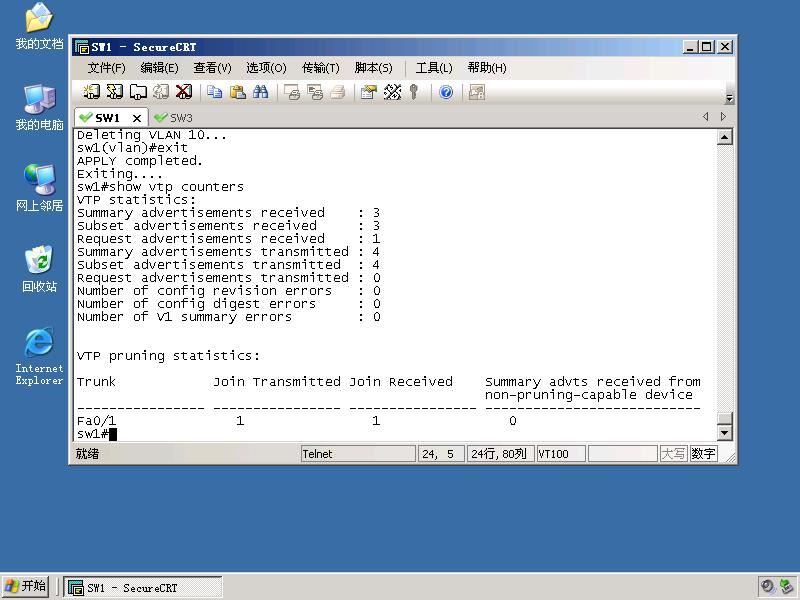Click the Connect toolbar icon
Screen dimensions: 800x600
pyautogui.click(x=91, y=92)
